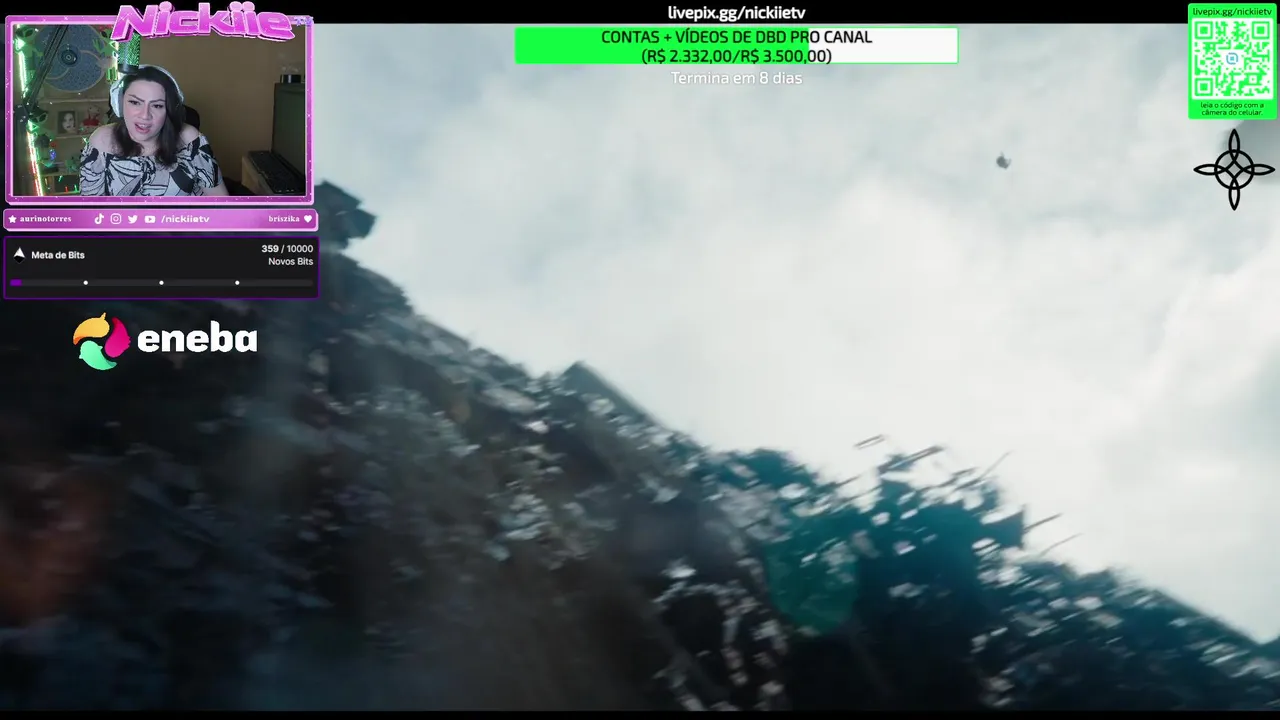1280x720 pixels.
Task: Click the 'Meta de Bits' label
Action: point(58,255)
